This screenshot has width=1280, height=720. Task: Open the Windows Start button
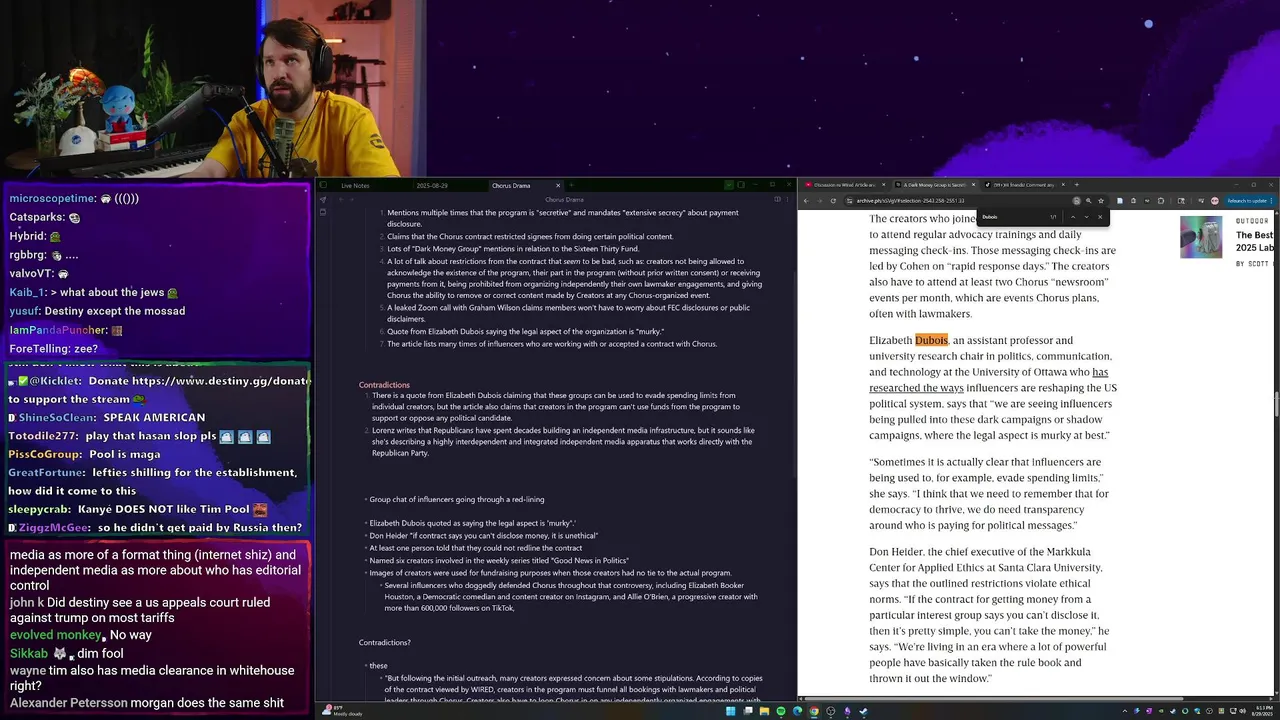click(730, 711)
